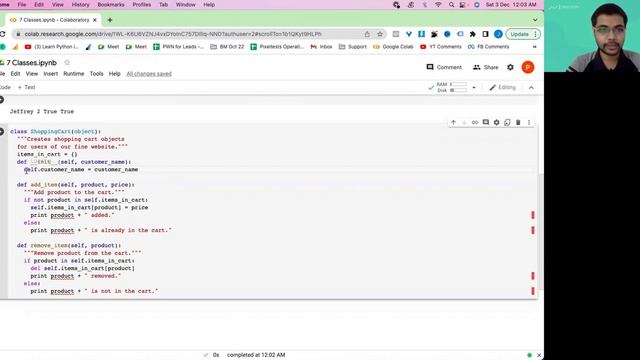
Task: Open the orange P account avatar
Action: [528, 67]
